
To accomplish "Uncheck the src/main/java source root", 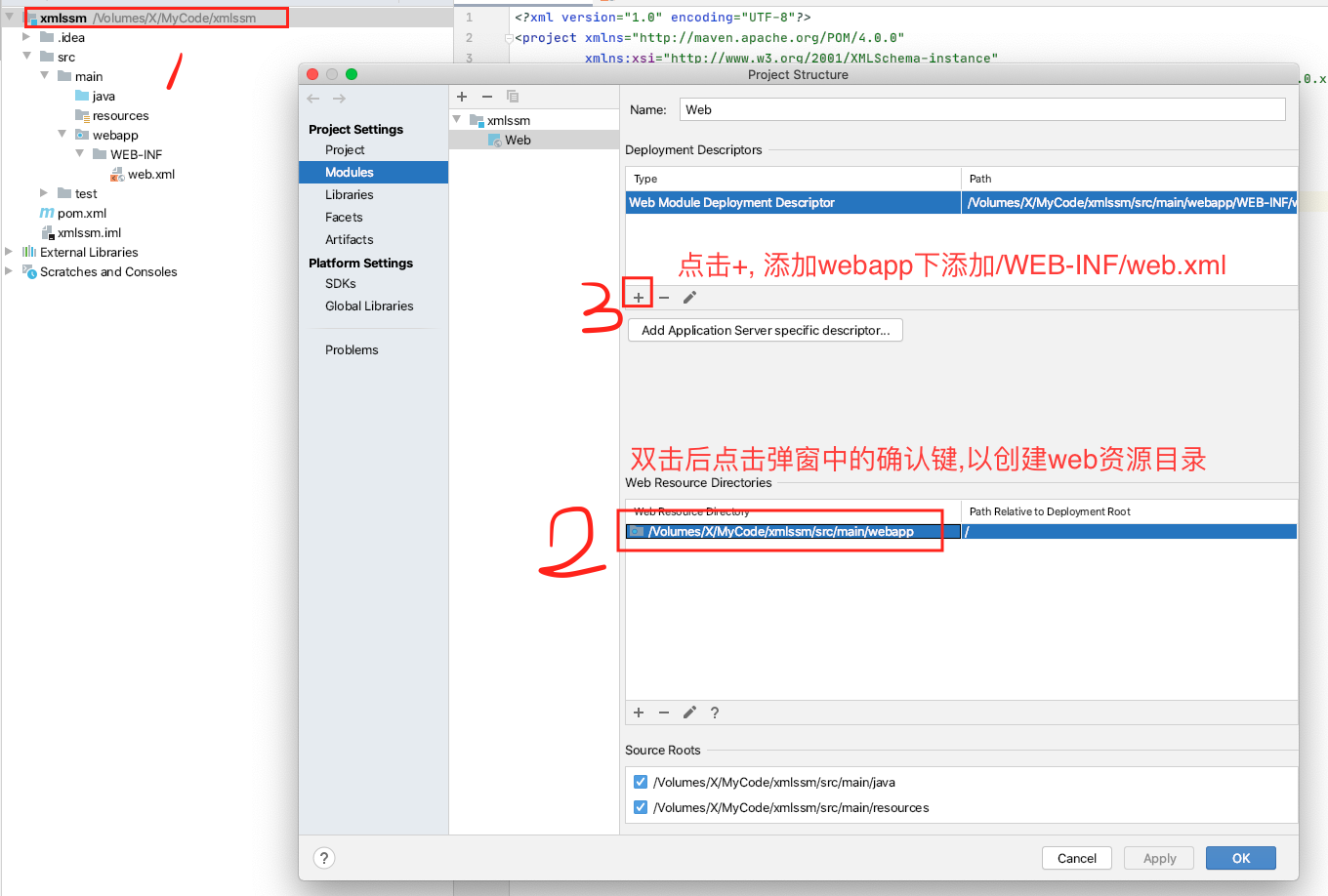I will (x=641, y=782).
